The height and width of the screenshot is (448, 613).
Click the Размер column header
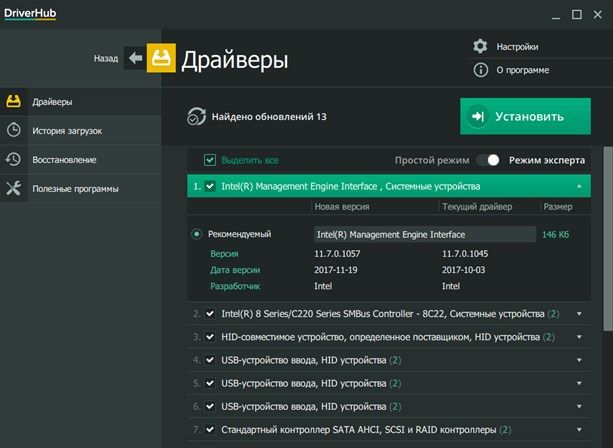558,206
